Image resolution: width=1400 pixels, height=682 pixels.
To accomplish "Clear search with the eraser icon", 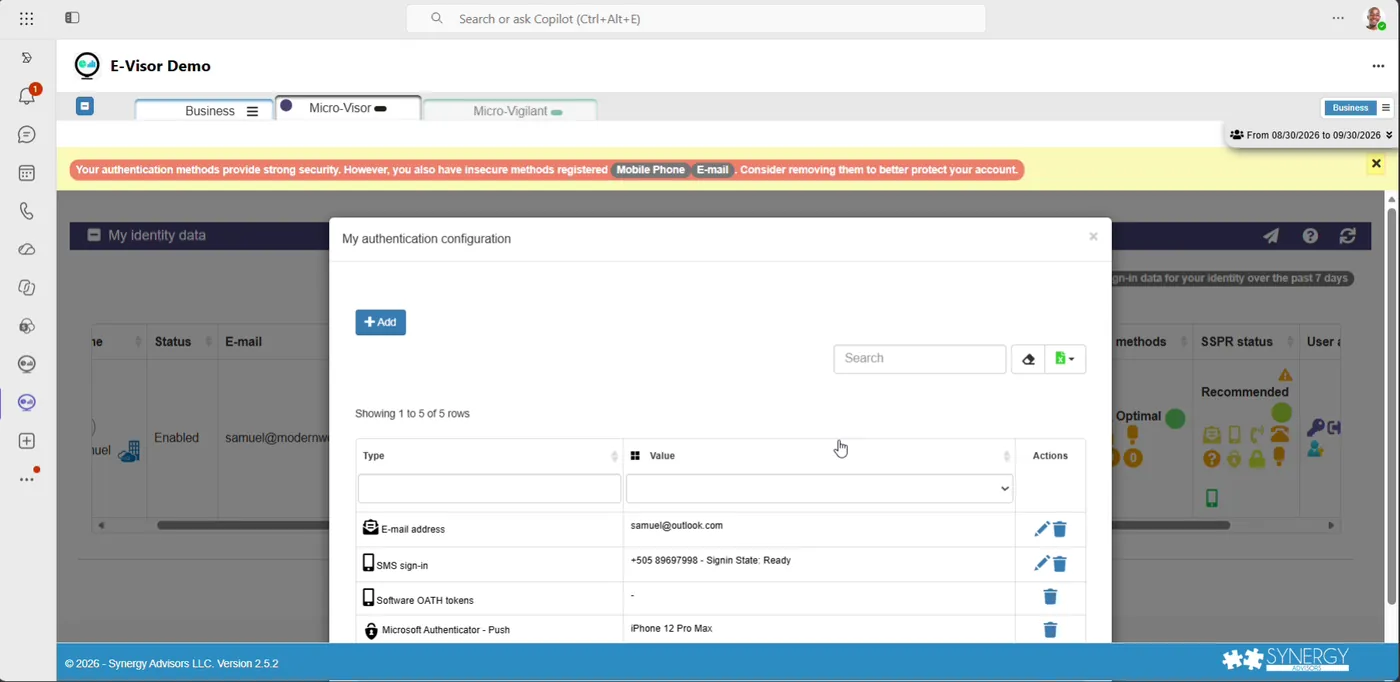I will (1028, 359).
